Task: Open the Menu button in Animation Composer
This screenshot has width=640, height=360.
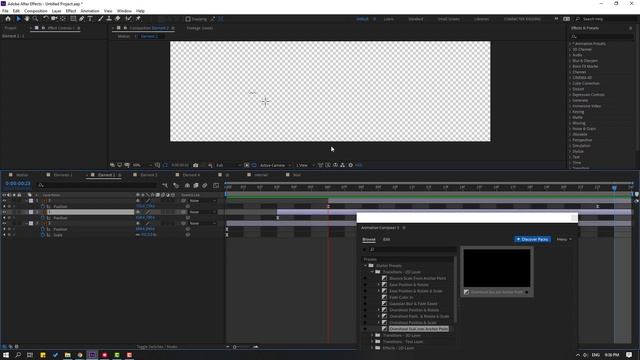Action: pyautogui.click(x=564, y=239)
